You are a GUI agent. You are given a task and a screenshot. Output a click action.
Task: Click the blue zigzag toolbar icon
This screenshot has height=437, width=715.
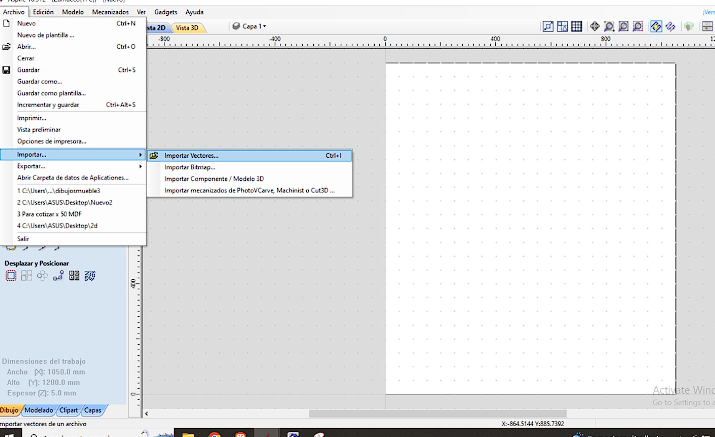[x=670, y=26]
